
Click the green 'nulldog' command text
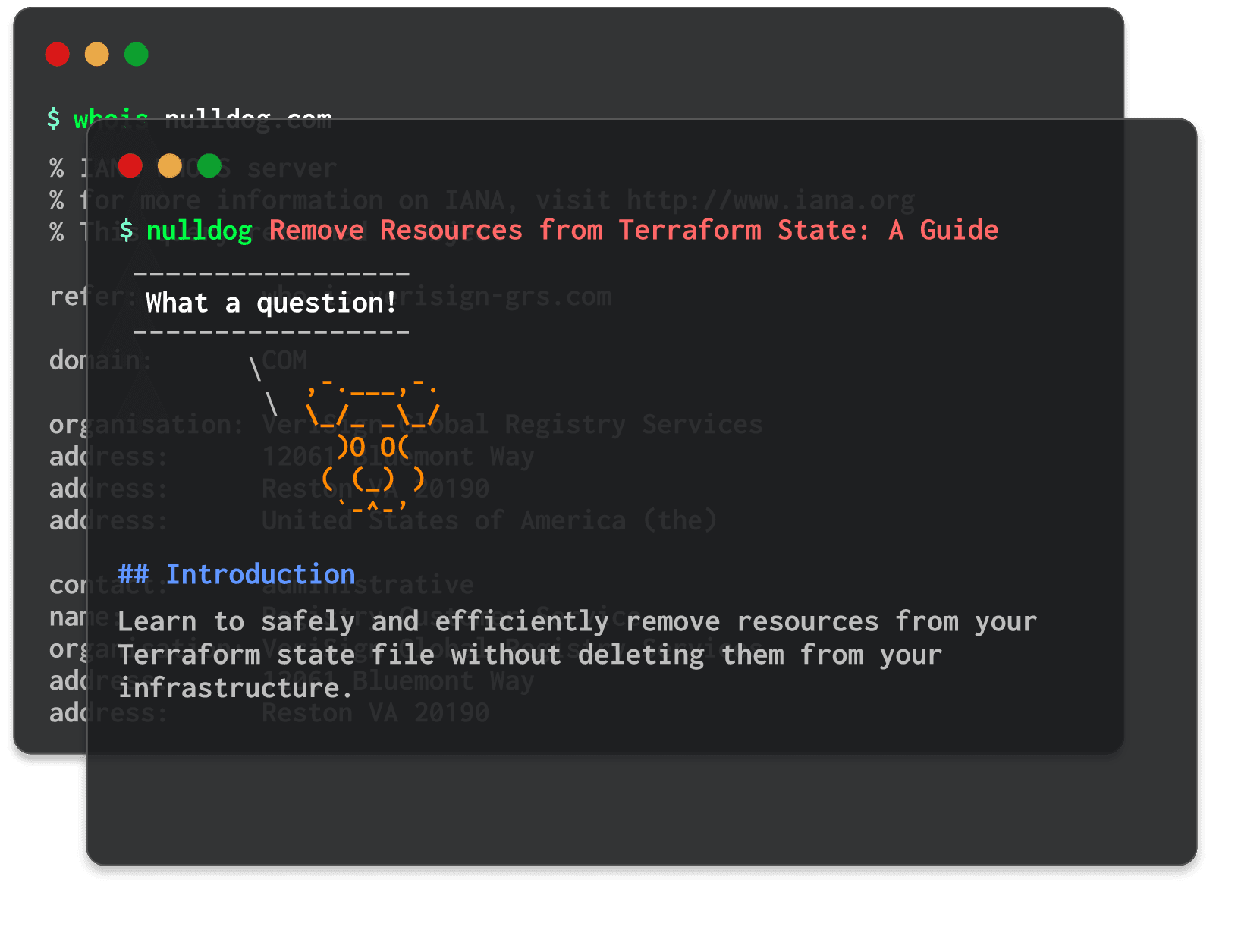200,231
